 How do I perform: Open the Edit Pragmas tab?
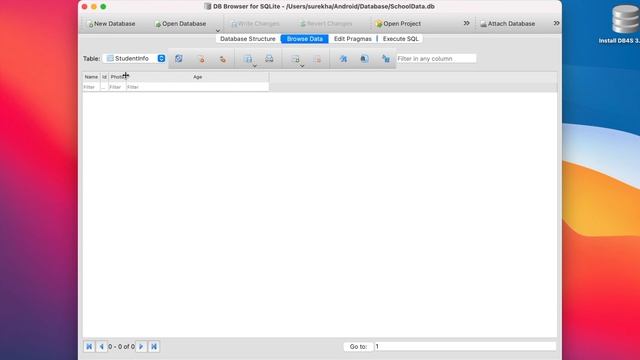(353, 39)
